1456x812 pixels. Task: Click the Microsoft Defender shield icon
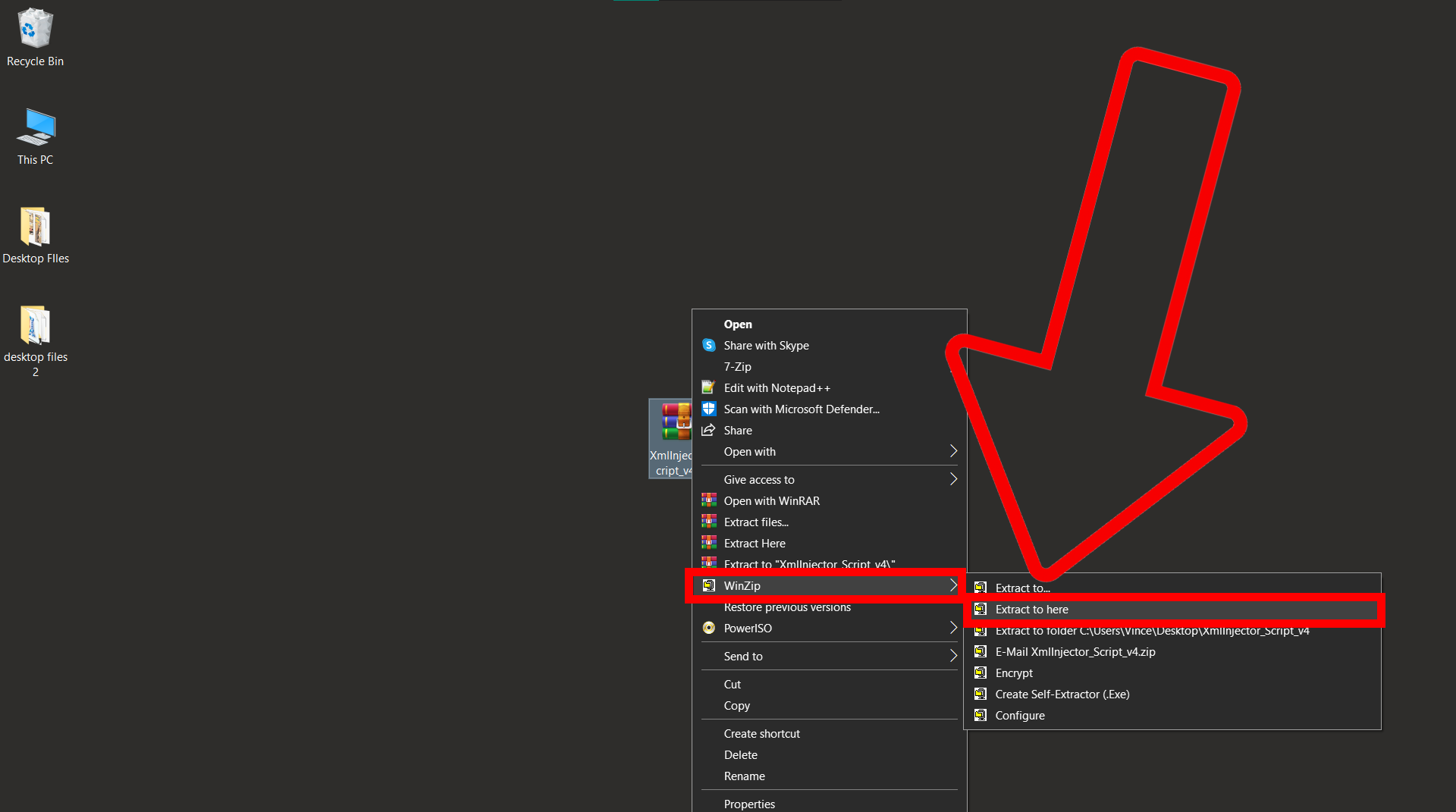(x=709, y=409)
